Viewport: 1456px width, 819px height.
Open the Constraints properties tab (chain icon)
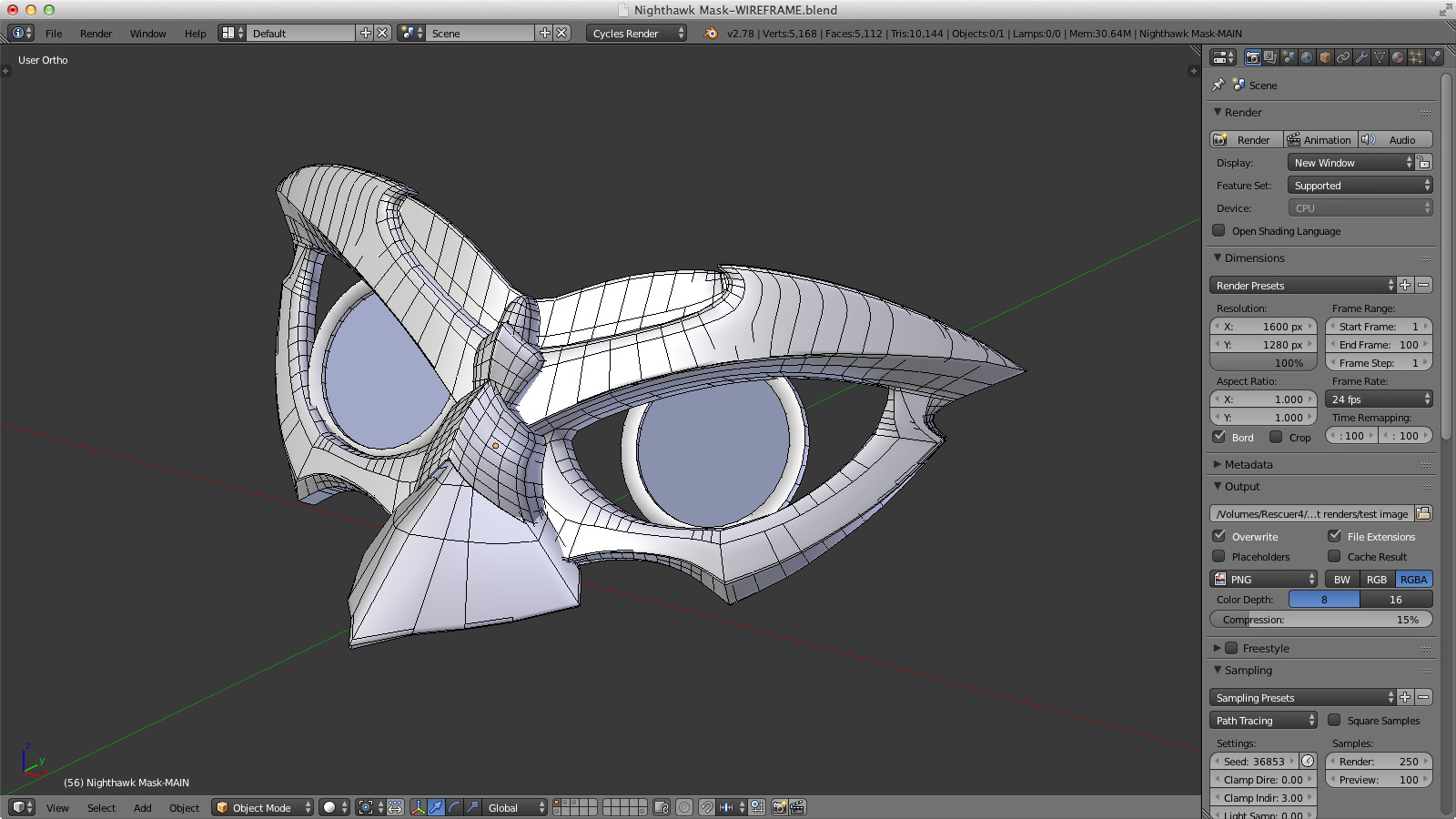(1343, 57)
